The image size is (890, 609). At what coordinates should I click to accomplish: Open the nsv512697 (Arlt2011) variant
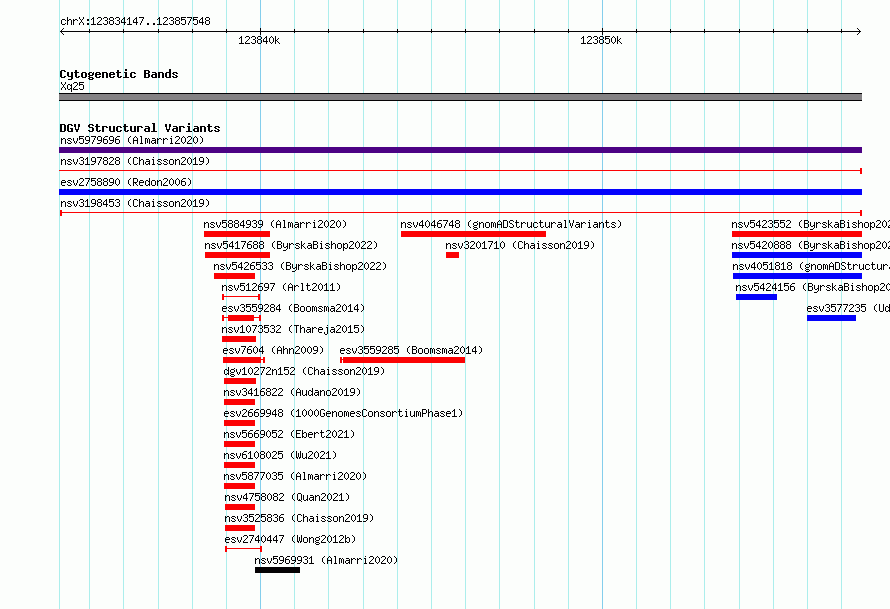pos(282,287)
